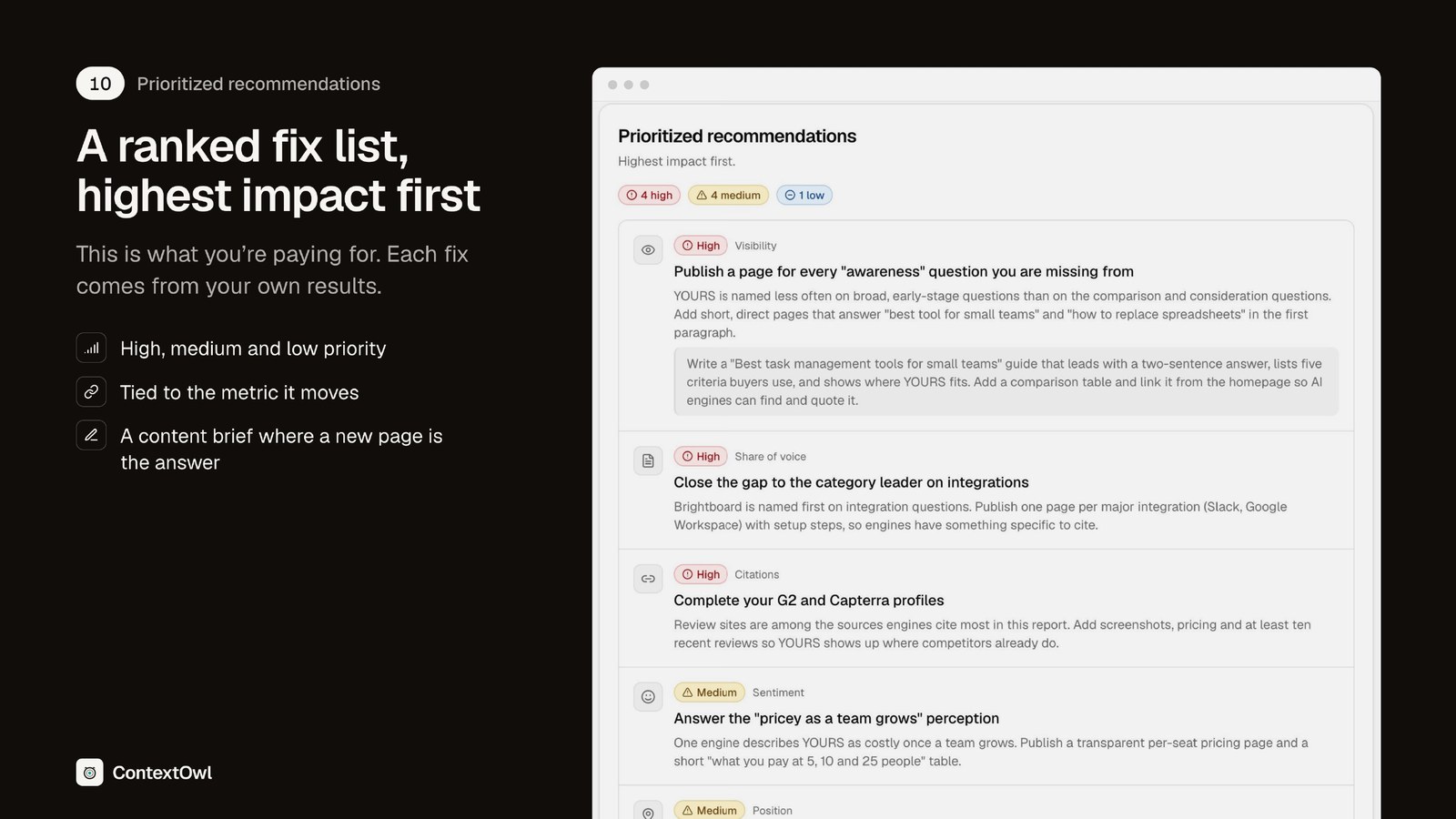
Task: Click the ContextOwl logo icon
Action: (x=89, y=773)
